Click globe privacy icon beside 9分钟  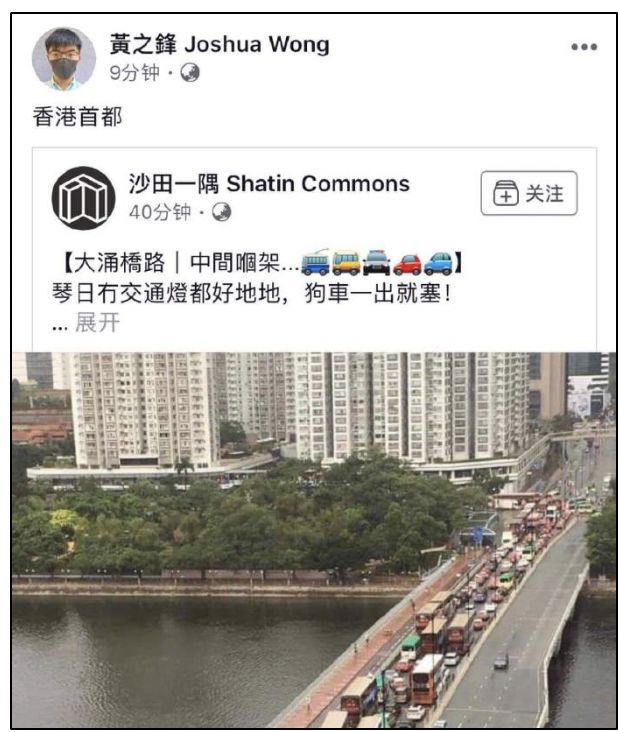[190, 73]
